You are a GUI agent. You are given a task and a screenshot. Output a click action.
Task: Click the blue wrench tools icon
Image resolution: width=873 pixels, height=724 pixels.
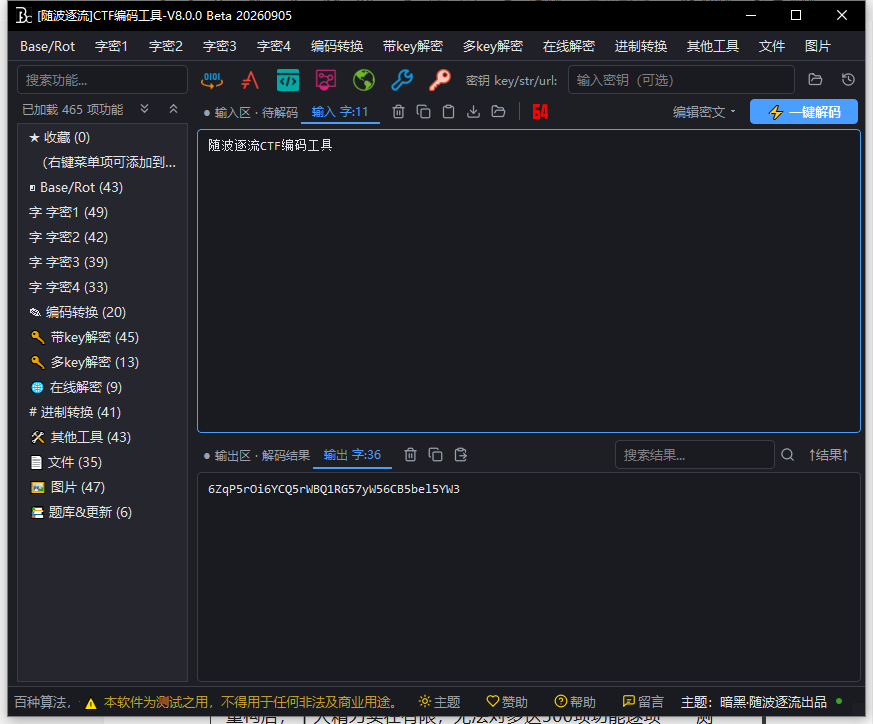pyautogui.click(x=401, y=80)
